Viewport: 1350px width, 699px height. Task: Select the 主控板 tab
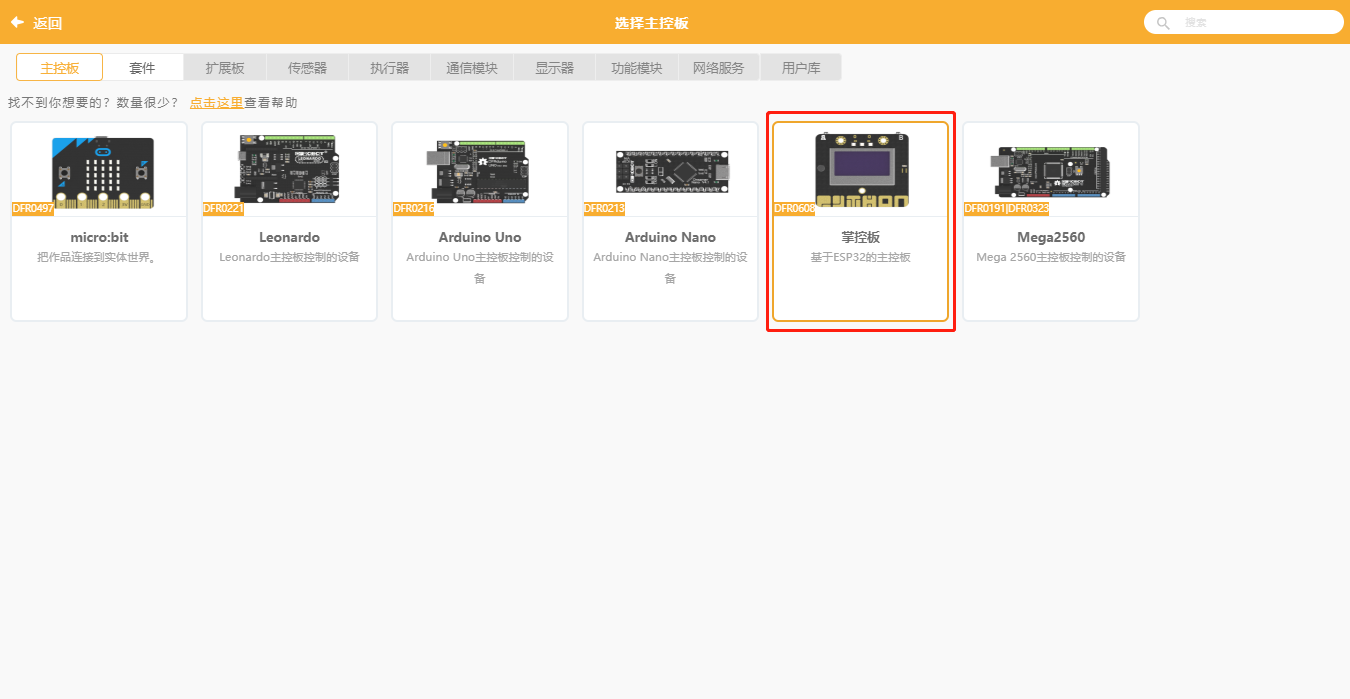[x=59, y=68]
